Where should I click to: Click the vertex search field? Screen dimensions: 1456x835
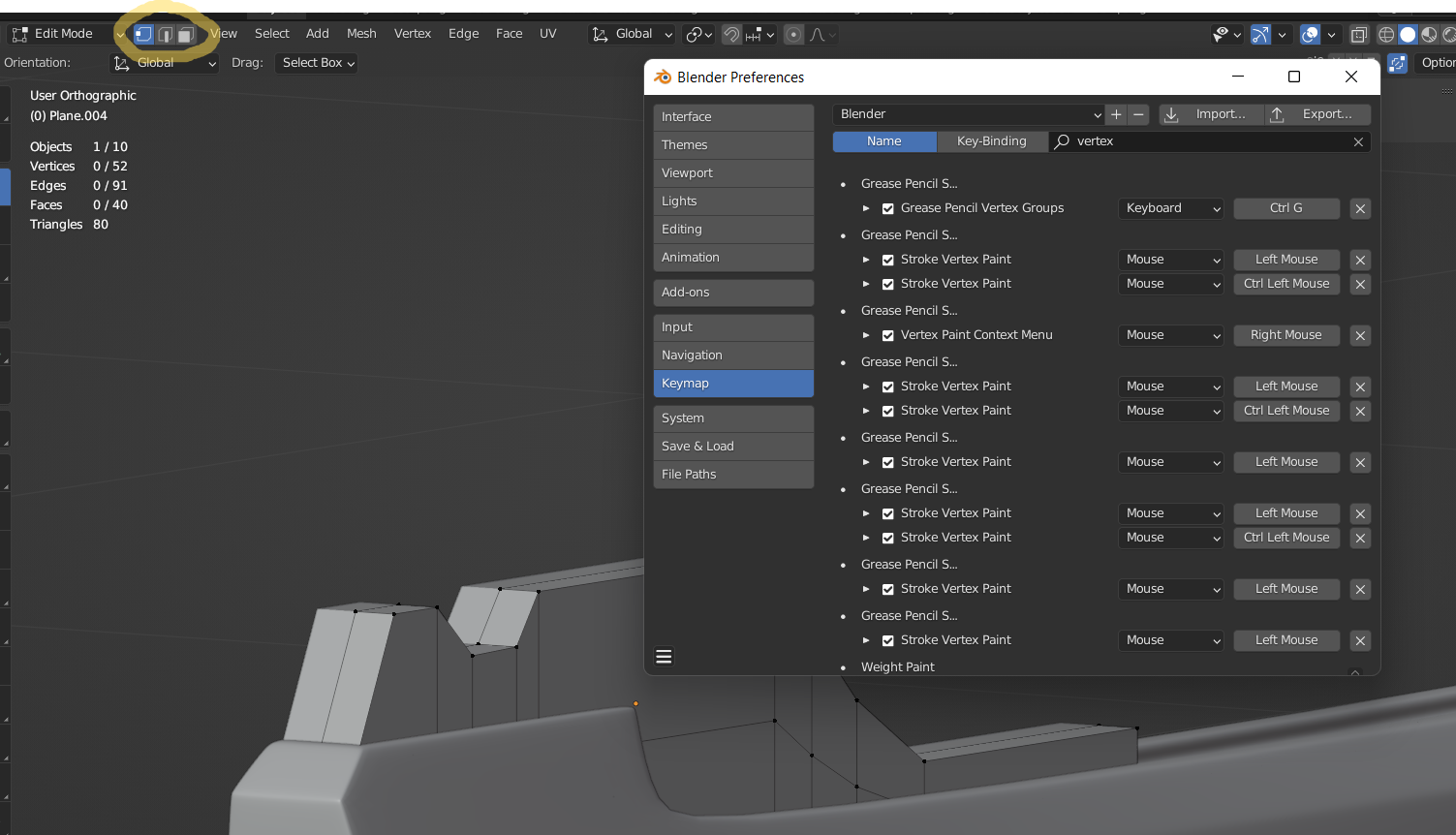[x=1209, y=141]
